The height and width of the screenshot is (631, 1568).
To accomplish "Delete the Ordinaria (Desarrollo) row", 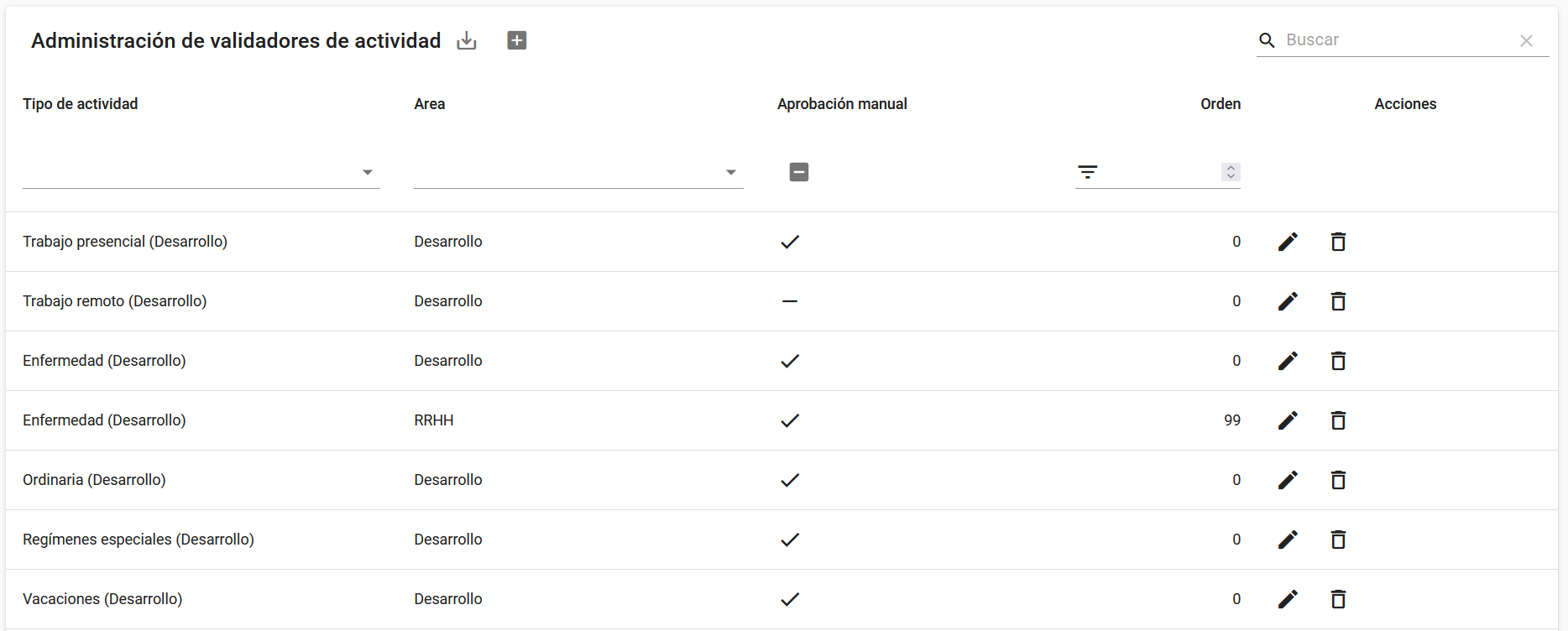I will click(1338, 480).
